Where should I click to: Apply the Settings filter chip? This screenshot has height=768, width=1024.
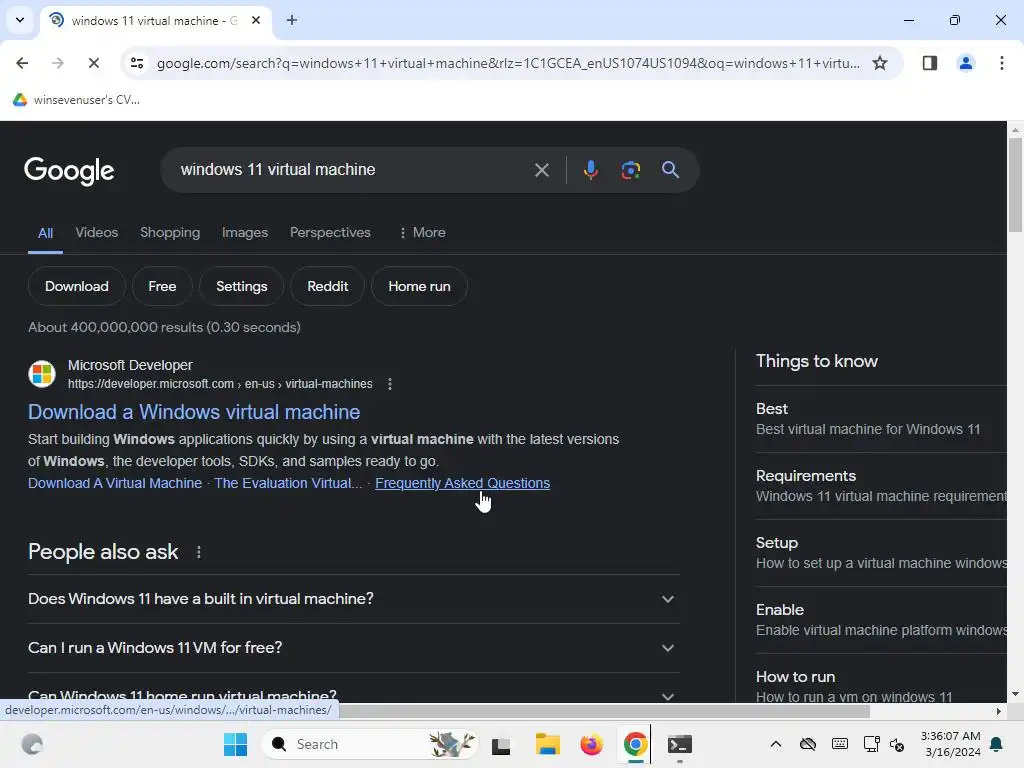[242, 286]
